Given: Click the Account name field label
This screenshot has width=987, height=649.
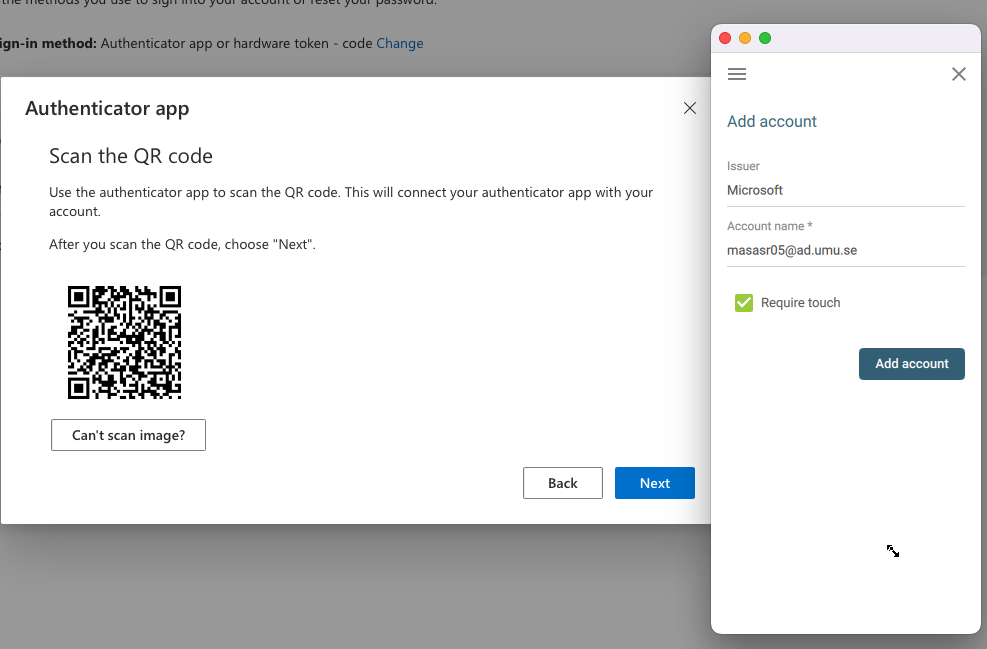Looking at the screenshot, I should (769, 226).
